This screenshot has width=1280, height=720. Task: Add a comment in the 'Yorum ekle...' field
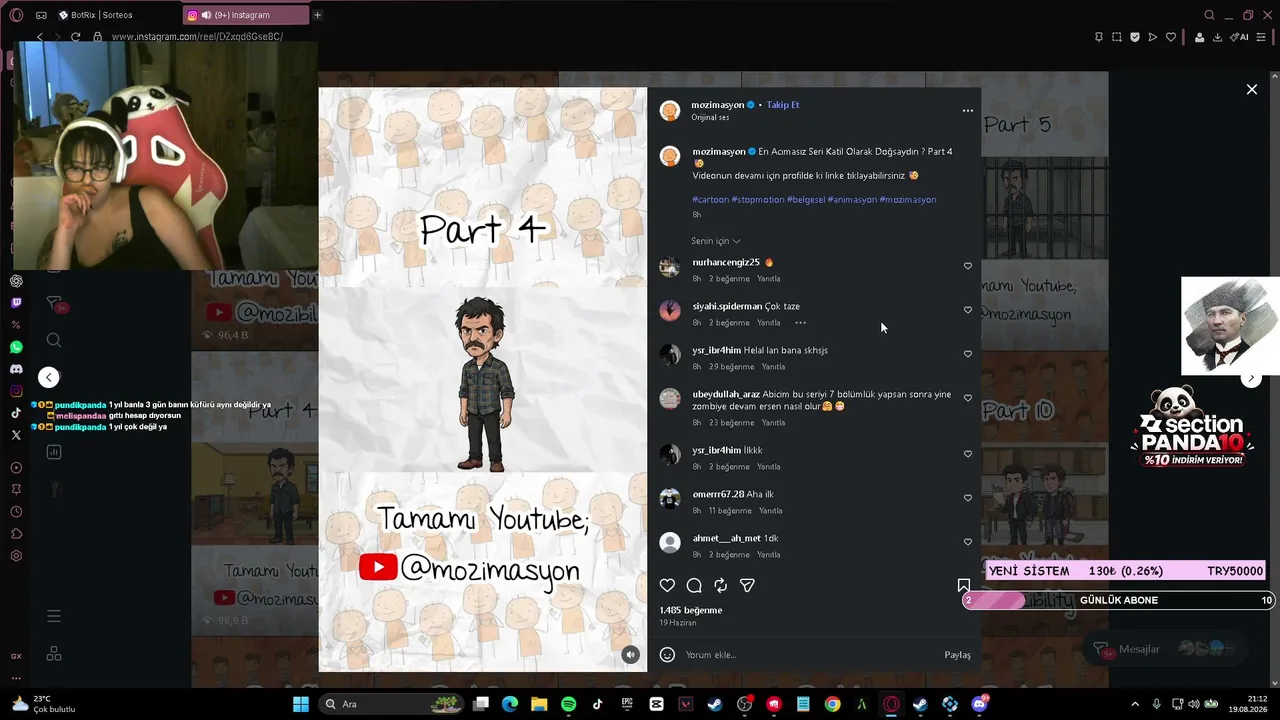point(808,655)
